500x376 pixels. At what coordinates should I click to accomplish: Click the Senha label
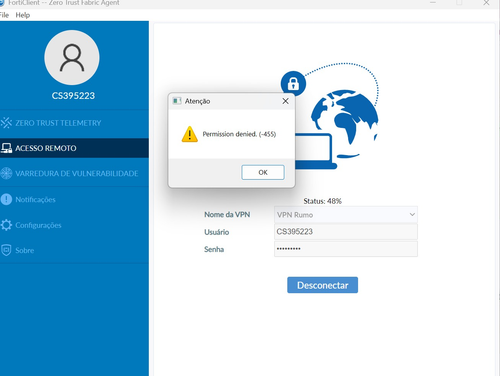(214, 249)
